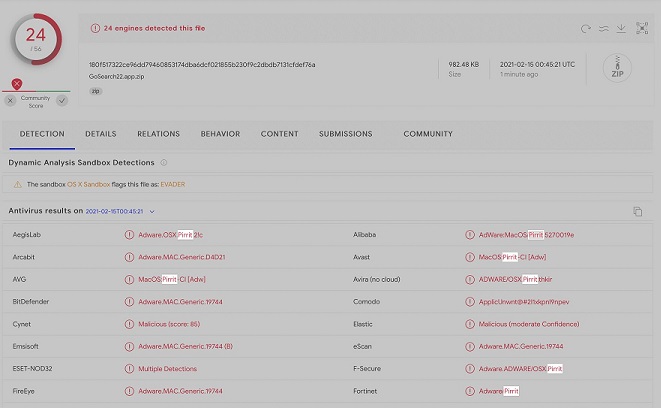Vote file harmless with the checkmark button
The width and height of the screenshot is (661, 408).
click(x=62, y=101)
